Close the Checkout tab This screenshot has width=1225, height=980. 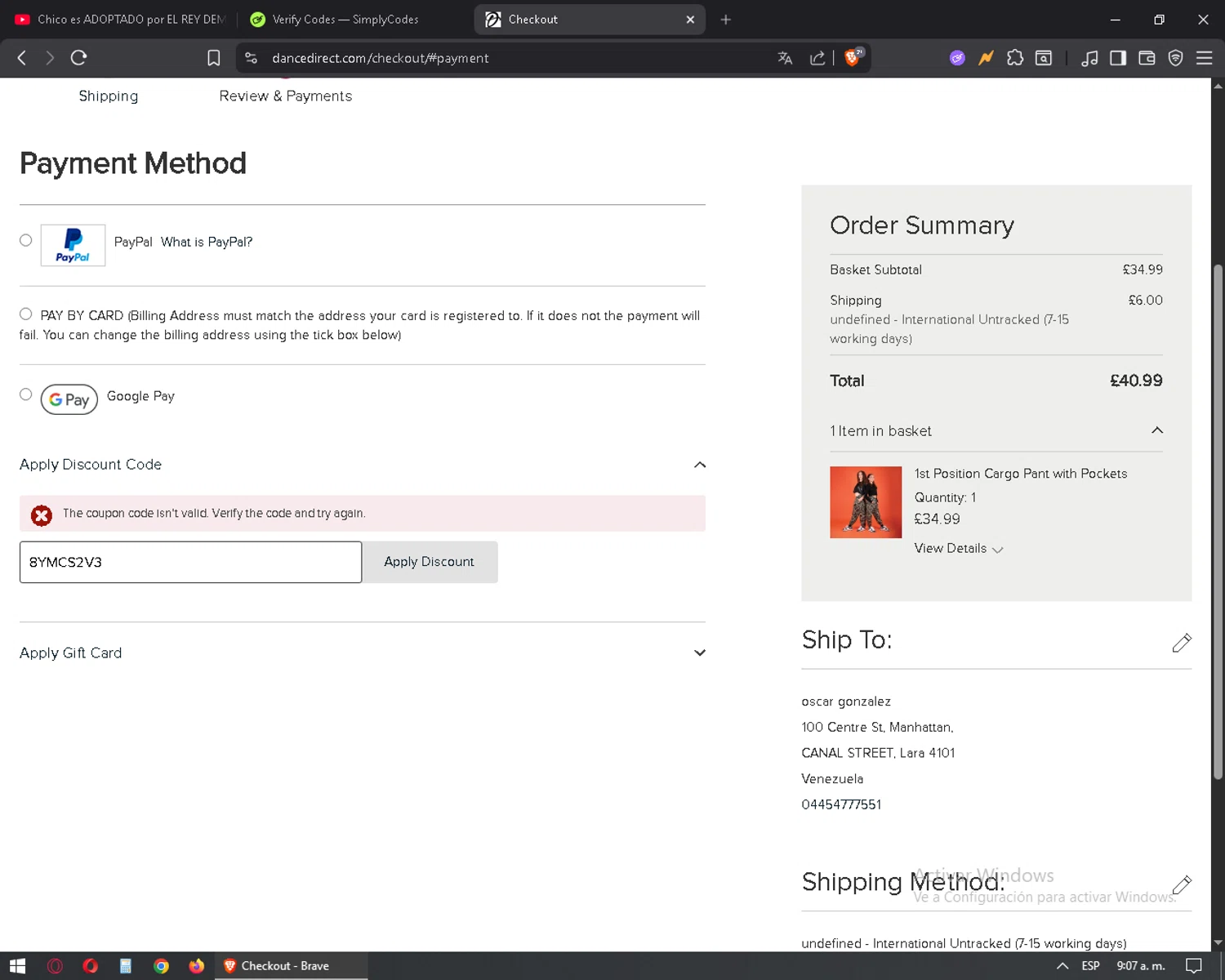(690, 20)
